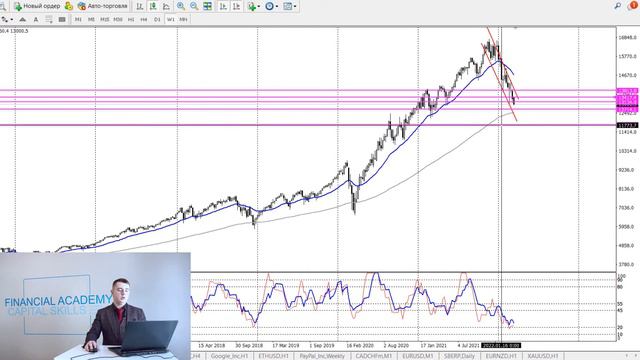Switch chart to Japanese candlesticks type
Image resolution: width=640 pixels, height=360 pixels.
click(x=153, y=6)
